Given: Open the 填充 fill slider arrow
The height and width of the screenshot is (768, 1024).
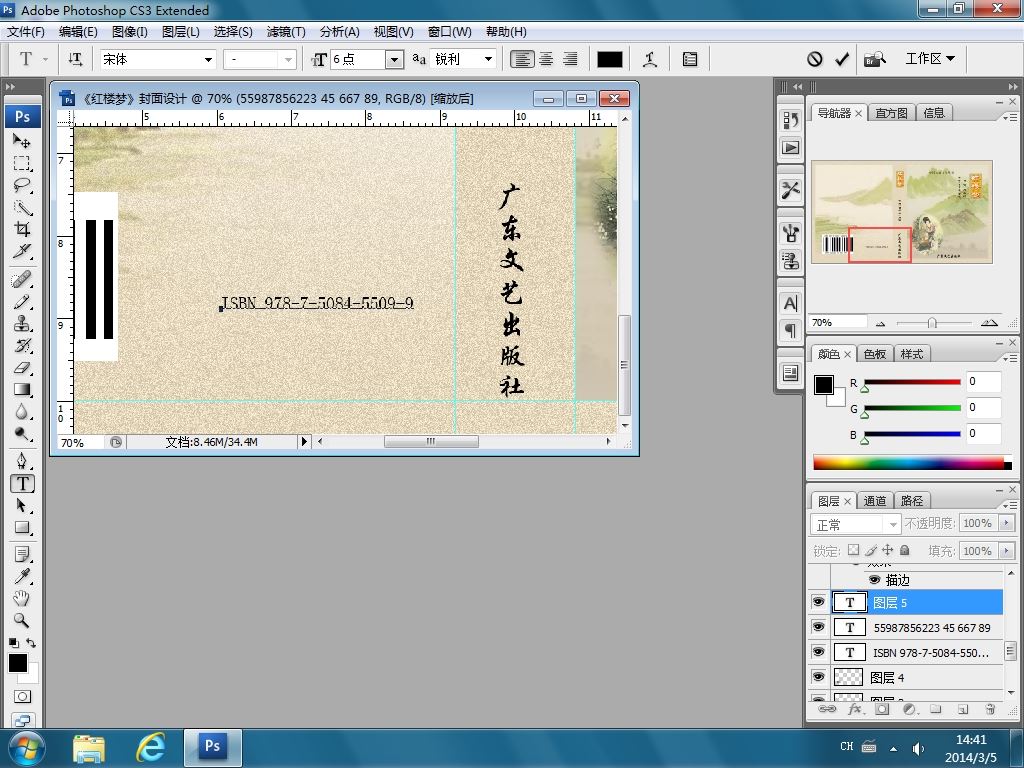Looking at the screenshot, I should pos(1006,551).
